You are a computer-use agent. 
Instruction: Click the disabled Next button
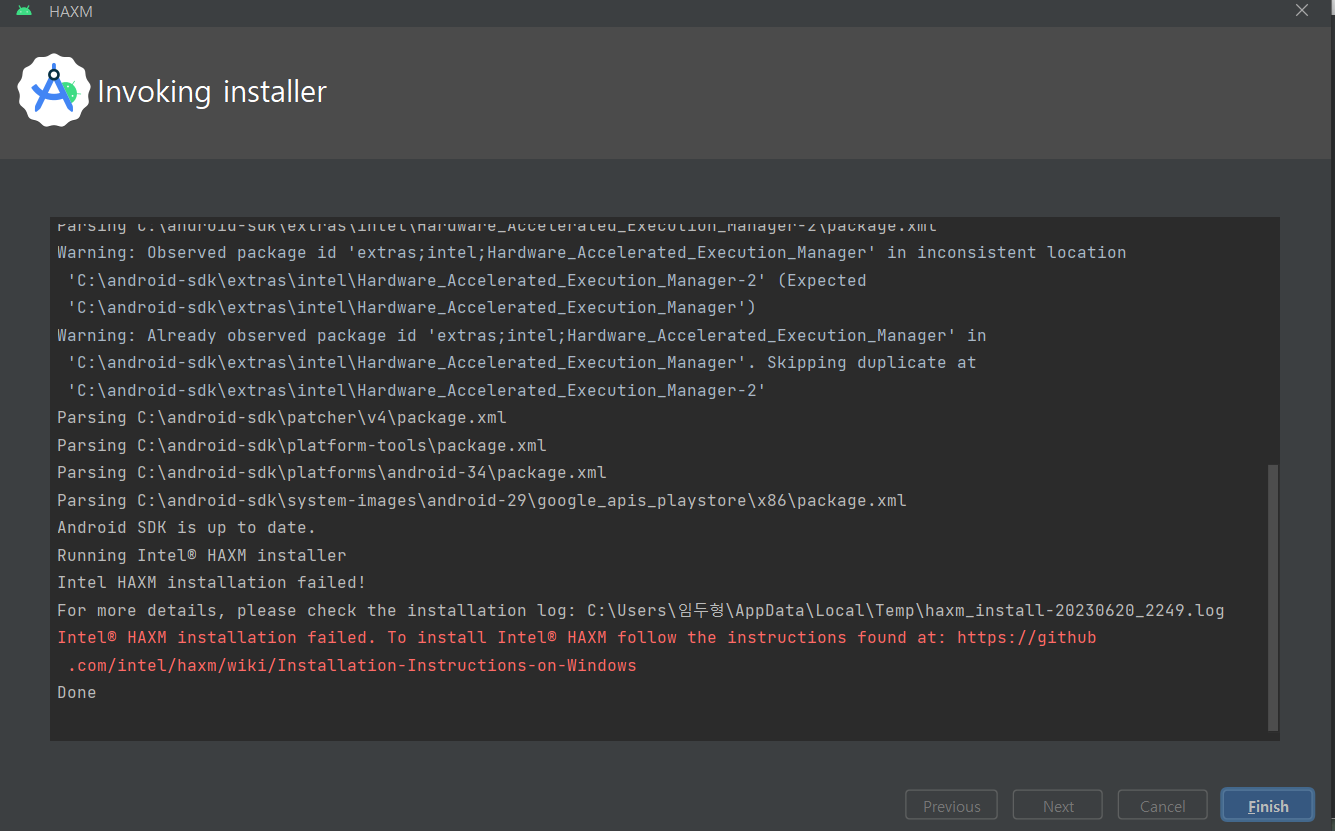point(1057,806)
